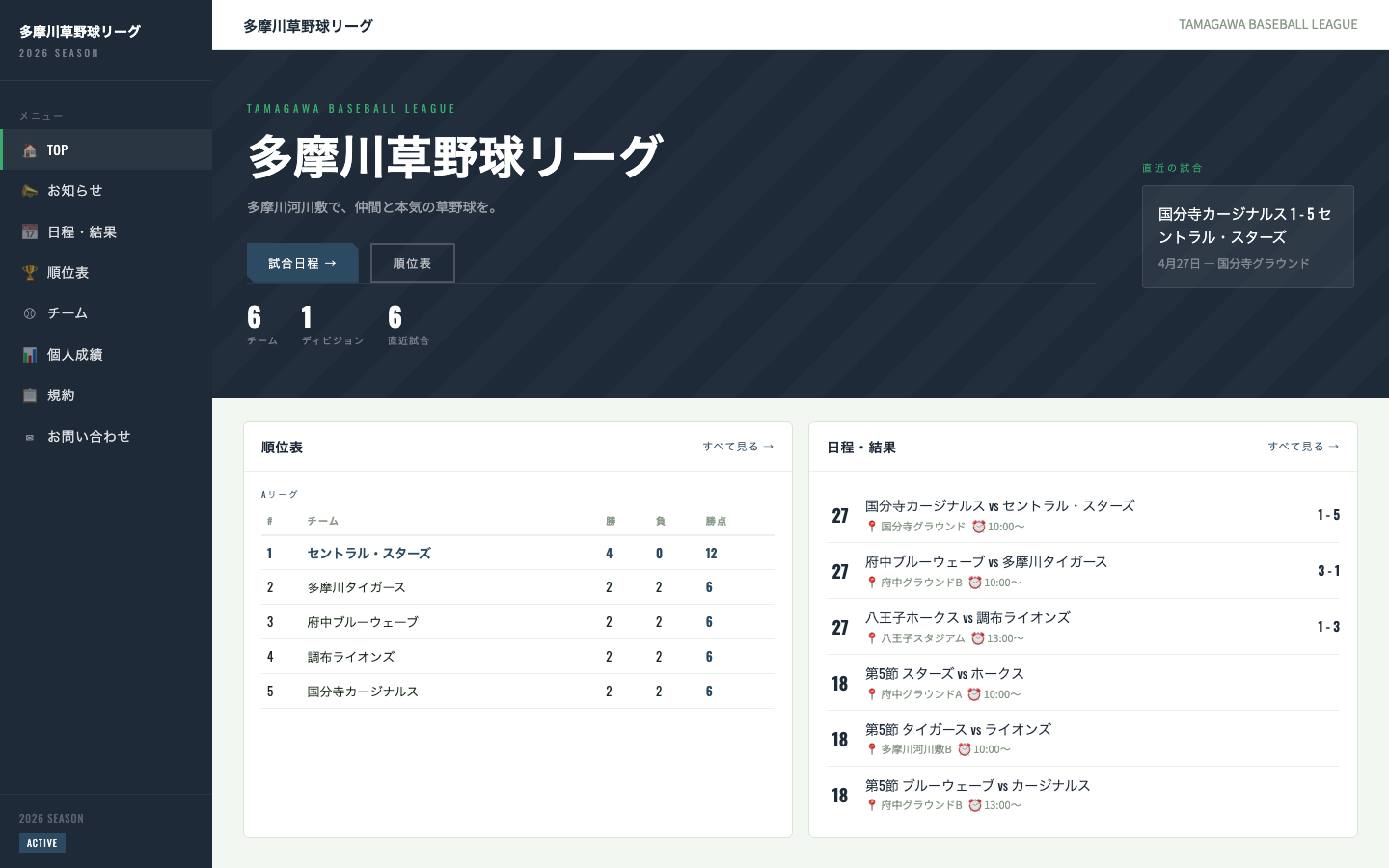Click the 3 - 1 score result
Viewport: 1389px width, 868px height.
[x=1328, y=571]
